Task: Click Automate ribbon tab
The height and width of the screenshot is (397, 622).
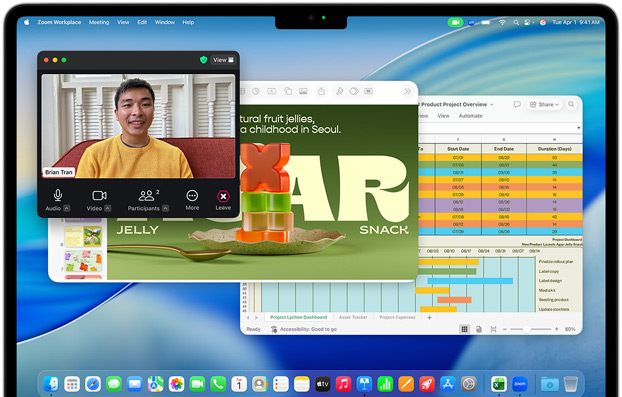Action: click(x=470, y=116)
